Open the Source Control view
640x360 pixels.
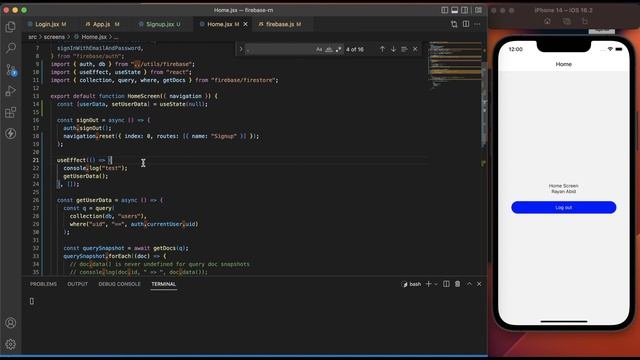tap(11, 70)
